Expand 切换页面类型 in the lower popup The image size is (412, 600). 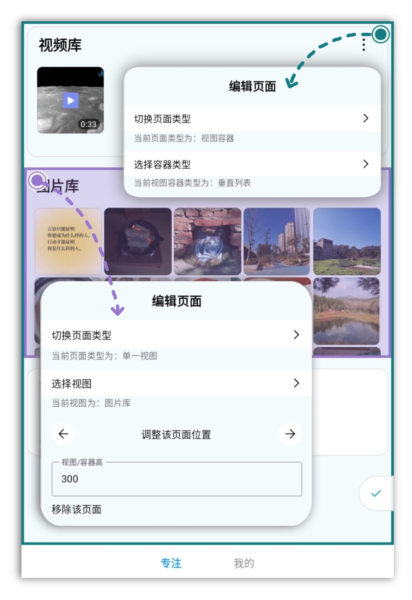[296, 335]
